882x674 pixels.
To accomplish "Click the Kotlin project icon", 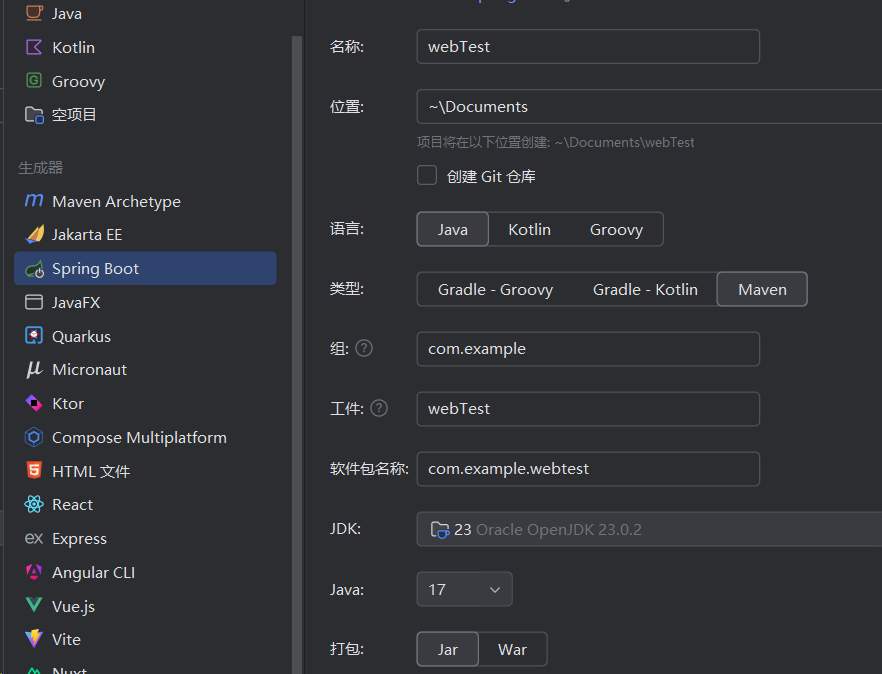I will (34, 47).
